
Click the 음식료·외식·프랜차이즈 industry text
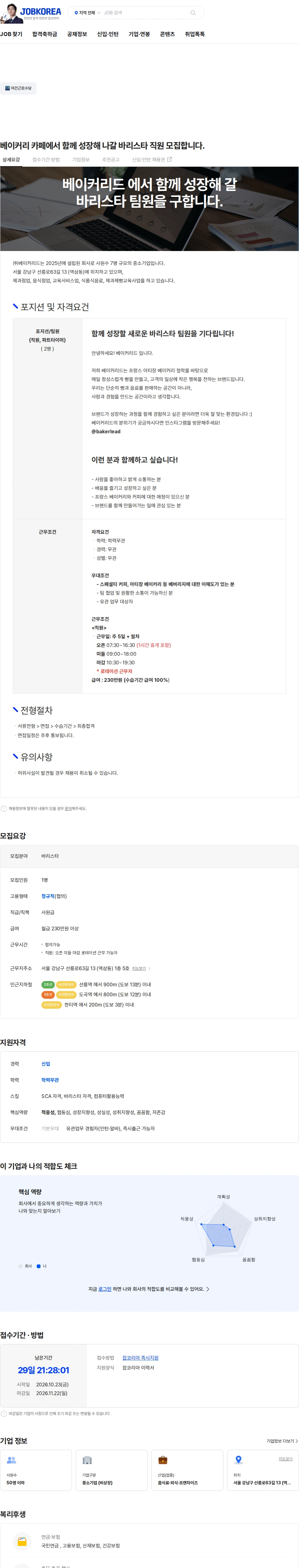pos(178,1483)
